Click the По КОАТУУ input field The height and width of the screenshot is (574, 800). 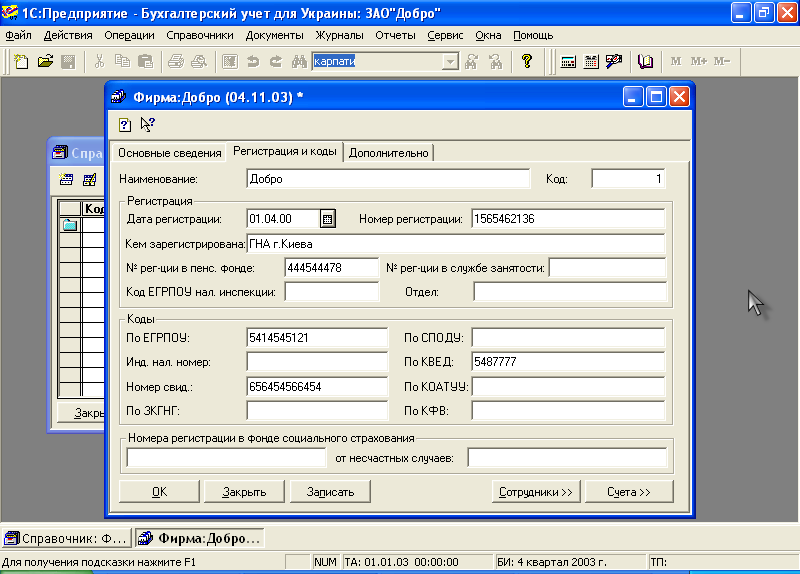(568, 387)
